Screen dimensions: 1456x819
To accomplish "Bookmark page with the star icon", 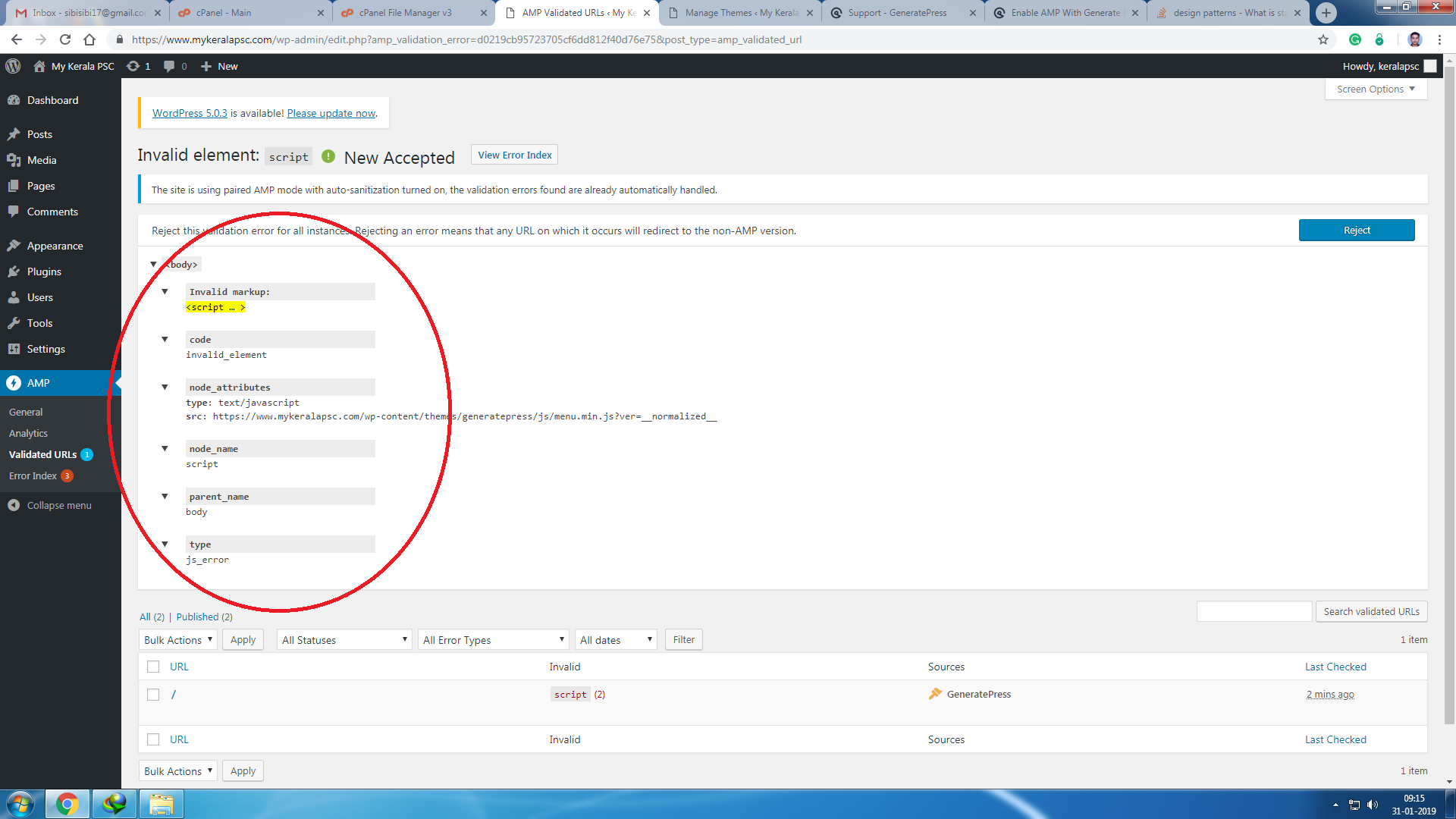I will tap(1323, 39).
